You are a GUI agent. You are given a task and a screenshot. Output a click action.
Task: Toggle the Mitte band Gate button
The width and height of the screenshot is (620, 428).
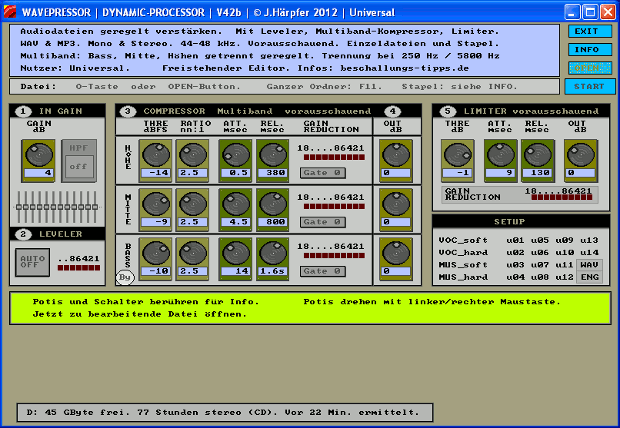pyautogui.click(x=323, y=222)
